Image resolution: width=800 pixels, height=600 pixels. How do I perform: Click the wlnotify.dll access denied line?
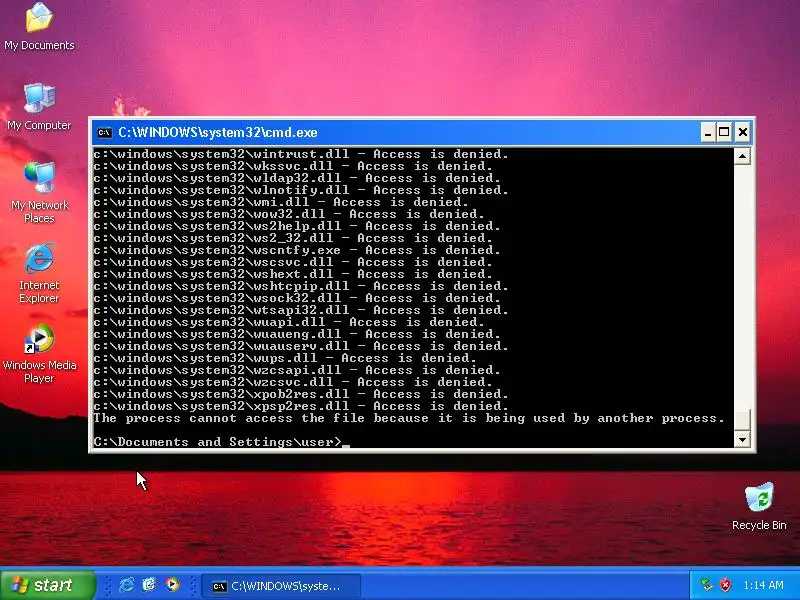coord(301,190)
